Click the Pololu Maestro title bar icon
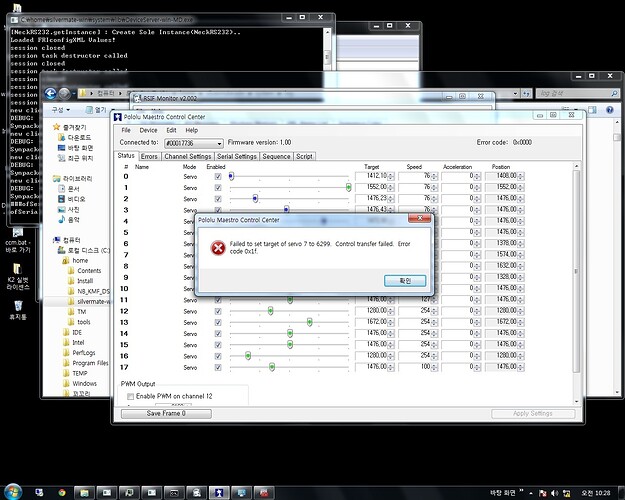The height and width of the screenshot is (500, 625). pos(118,116)
